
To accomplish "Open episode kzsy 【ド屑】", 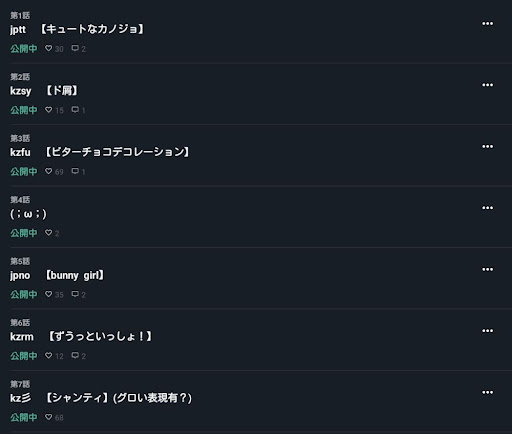I will 44,91.
